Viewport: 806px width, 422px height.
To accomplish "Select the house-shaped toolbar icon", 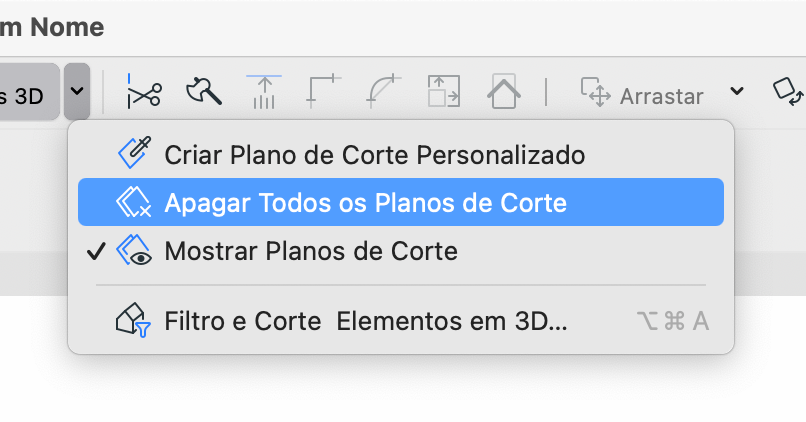I will click(x=504, y=91).
